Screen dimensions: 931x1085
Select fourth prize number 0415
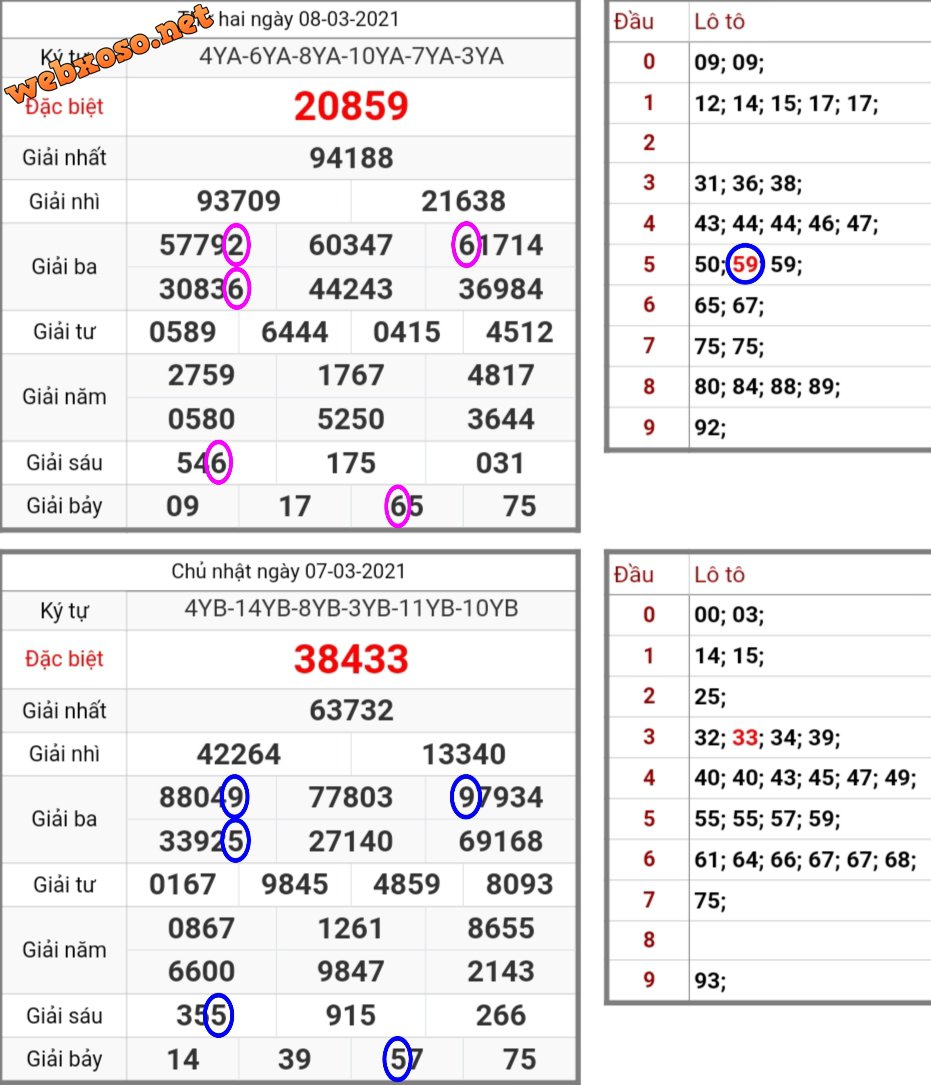coord(407,332)
